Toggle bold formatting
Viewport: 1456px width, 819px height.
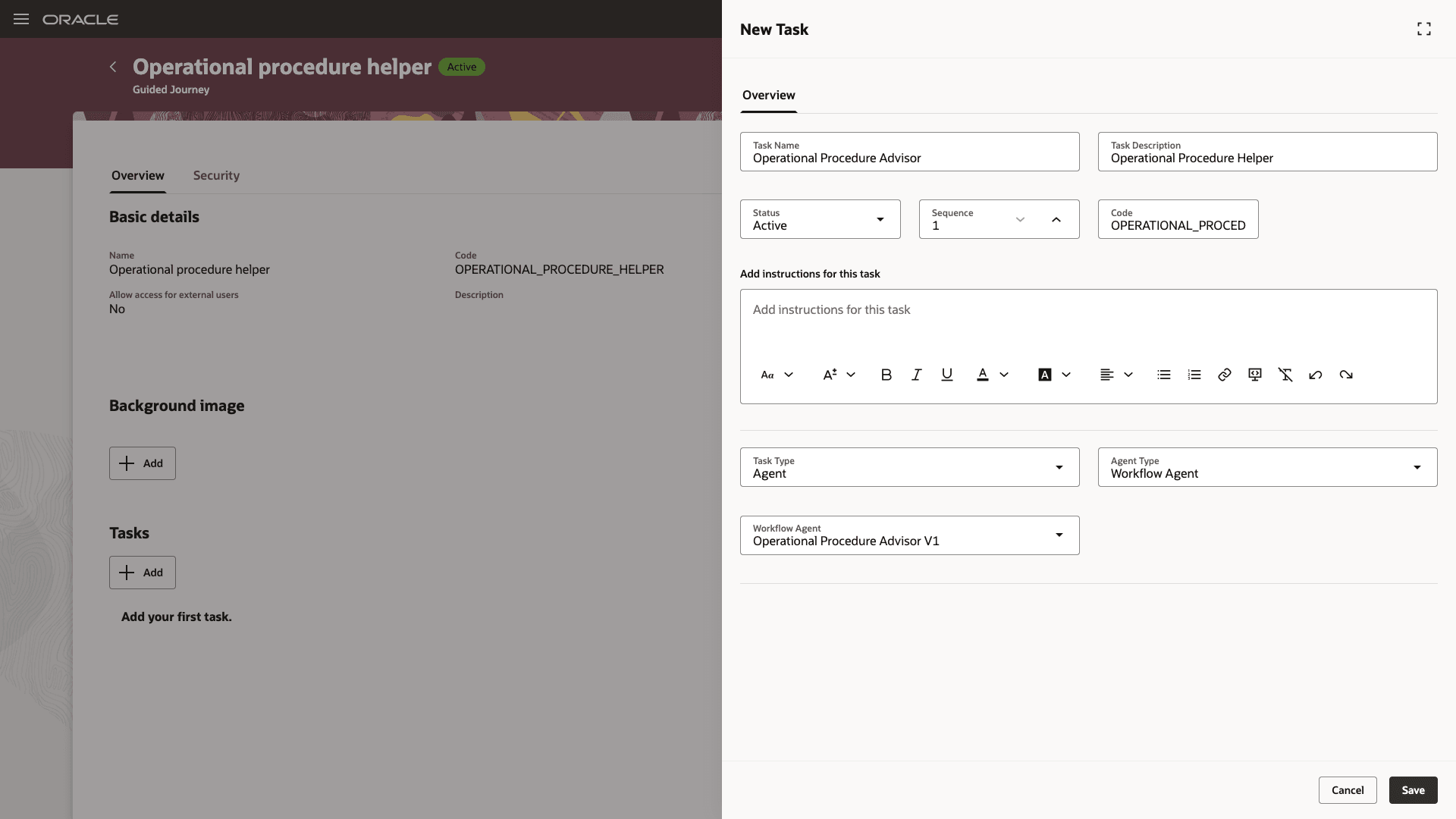click(x=886, y=375)
